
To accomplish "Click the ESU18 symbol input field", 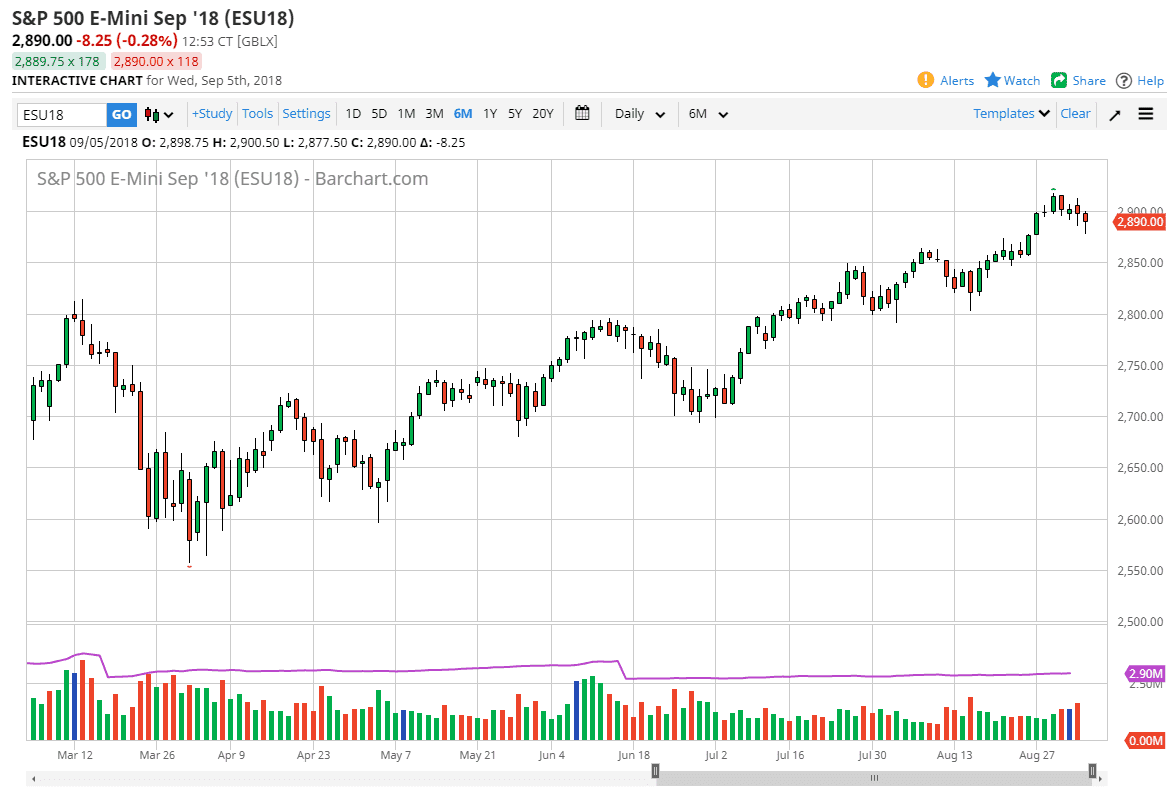I will tap(62, 114).
